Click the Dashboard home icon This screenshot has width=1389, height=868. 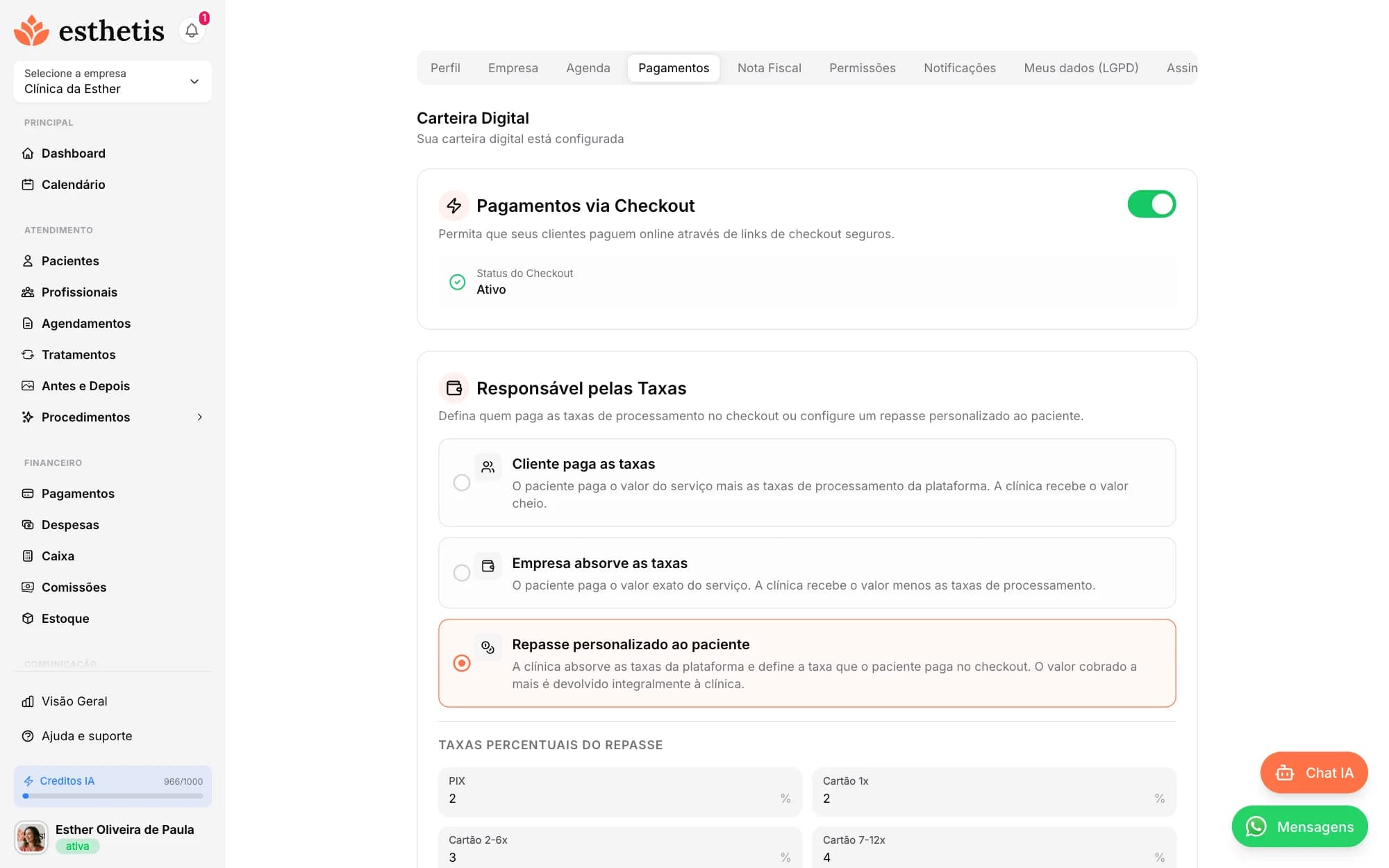tap(28, 153)
